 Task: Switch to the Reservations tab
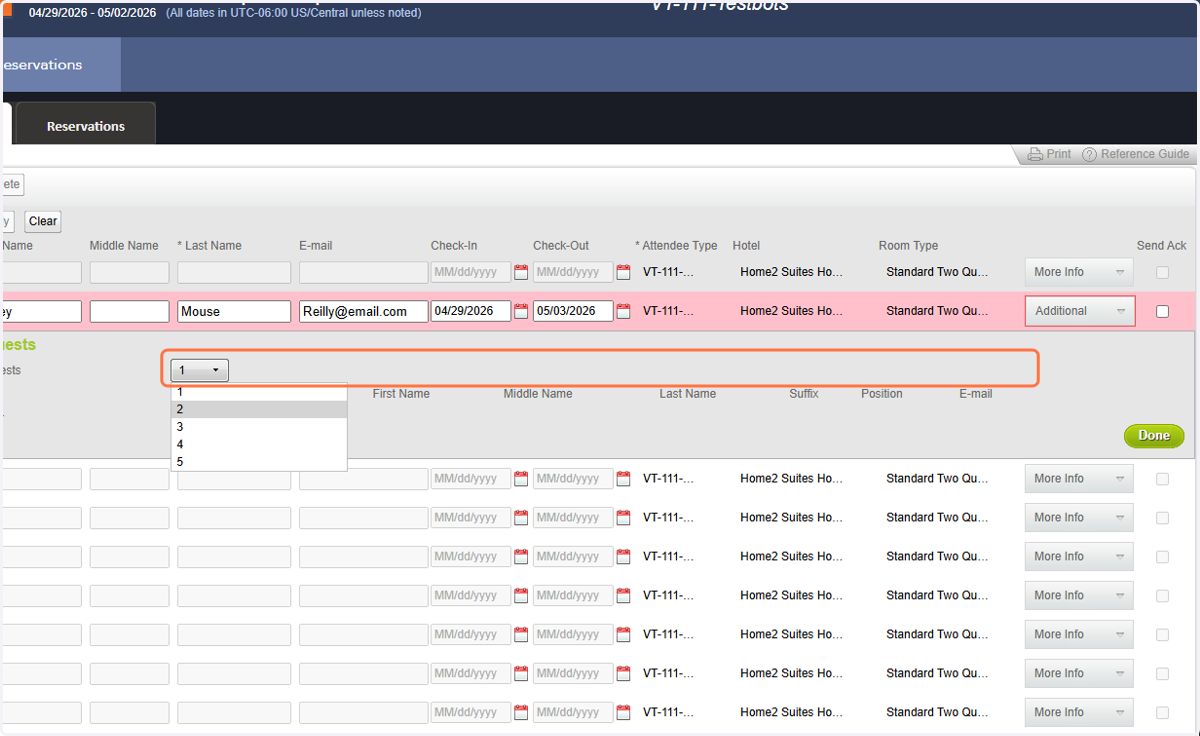[86, 126]
